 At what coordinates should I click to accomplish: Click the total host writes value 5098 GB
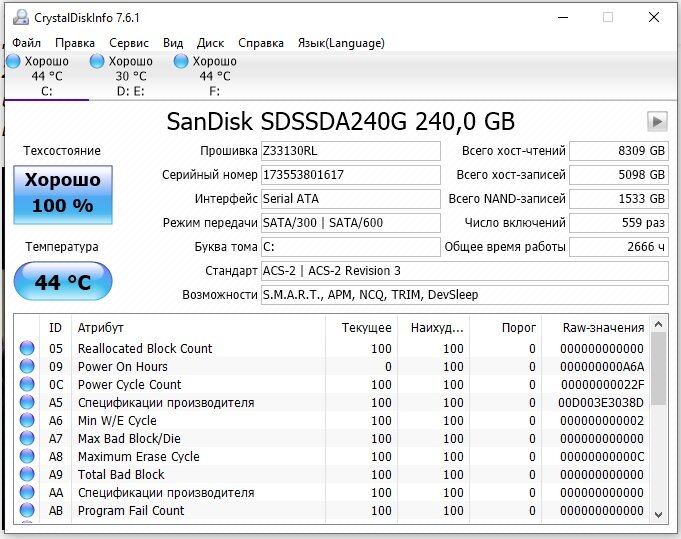(x=619, y=175)
